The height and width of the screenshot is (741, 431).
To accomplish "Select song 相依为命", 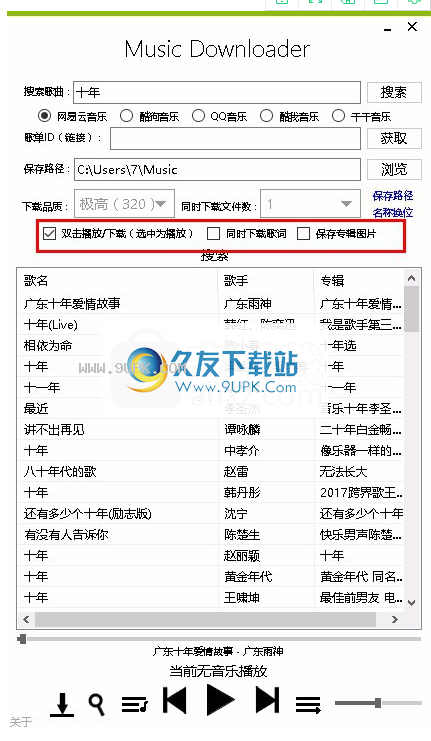I will pyautogui.click(x=48, y=345).
